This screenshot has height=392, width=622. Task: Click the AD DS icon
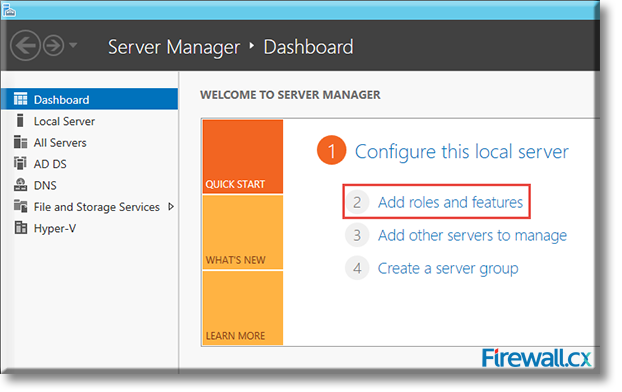[x=20, y=163]
